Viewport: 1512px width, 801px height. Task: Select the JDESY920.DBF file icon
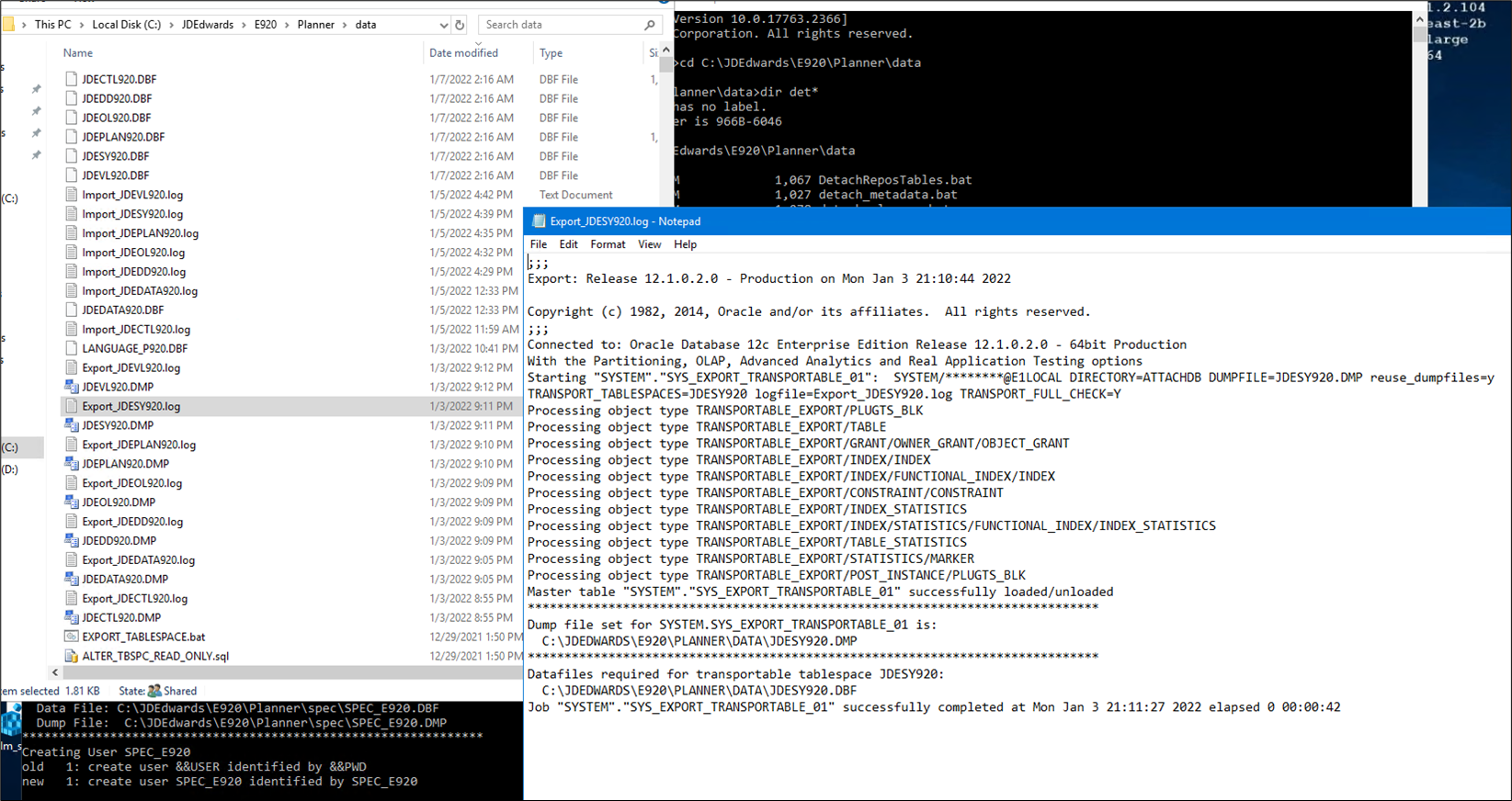[72, 156]
